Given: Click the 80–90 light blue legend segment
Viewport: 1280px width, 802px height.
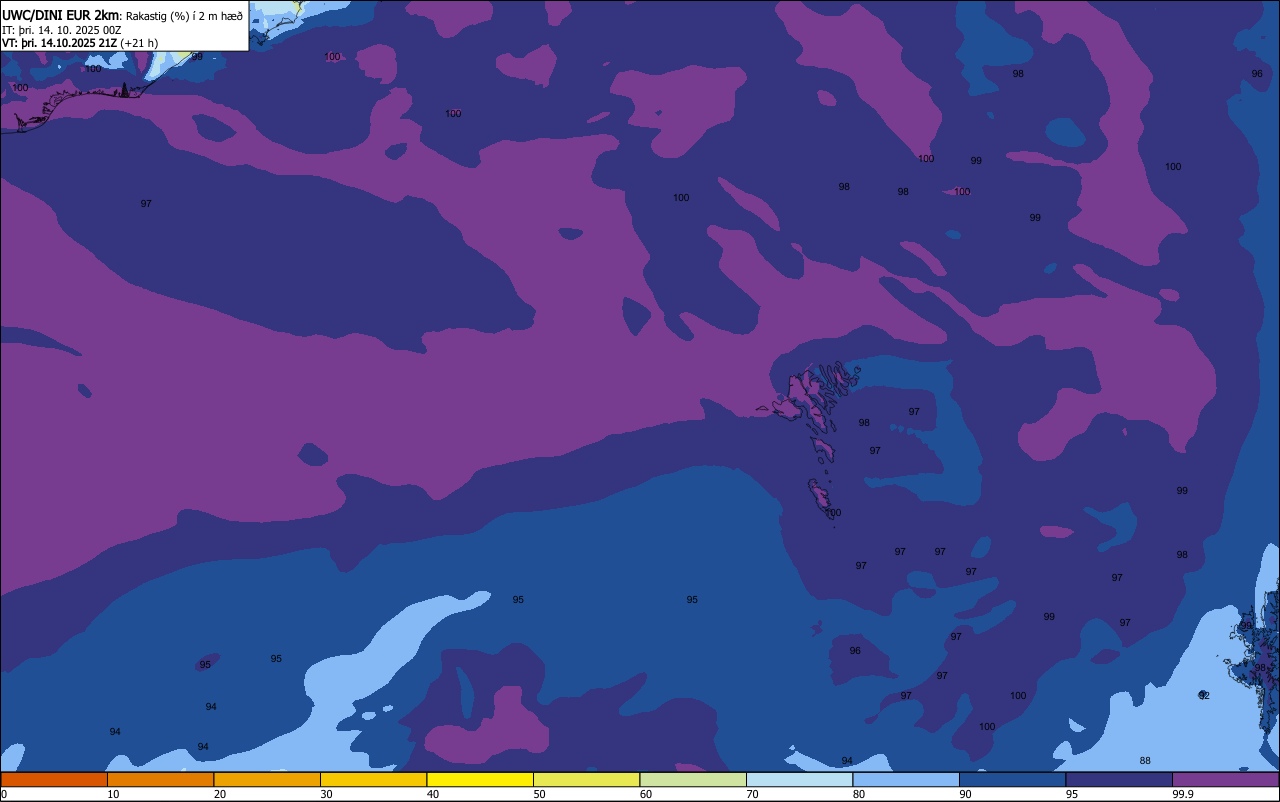Looking at the screenshot, I should tap(906, 779).
